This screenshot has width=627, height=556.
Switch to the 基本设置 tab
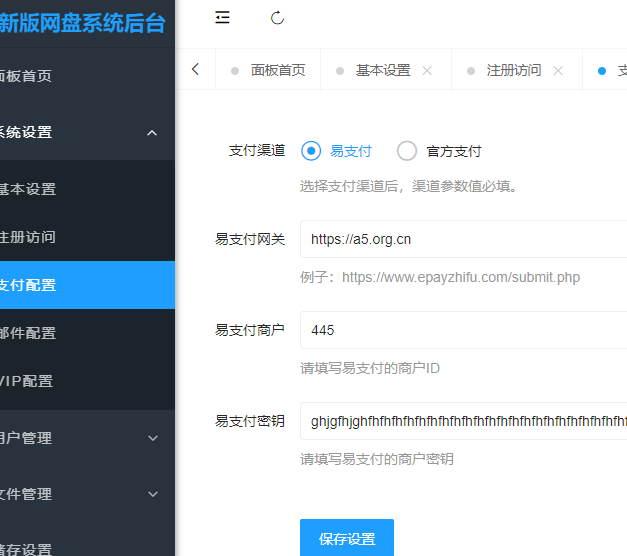click(x=383, y=70)
